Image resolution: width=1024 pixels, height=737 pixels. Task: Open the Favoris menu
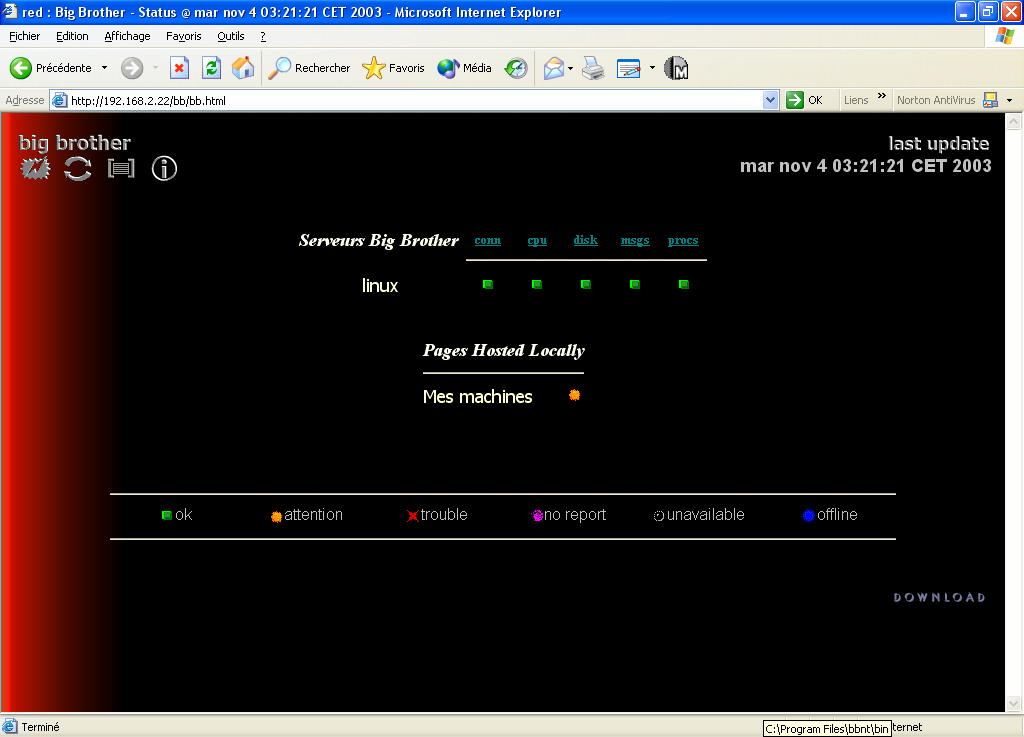coord(183,36)
